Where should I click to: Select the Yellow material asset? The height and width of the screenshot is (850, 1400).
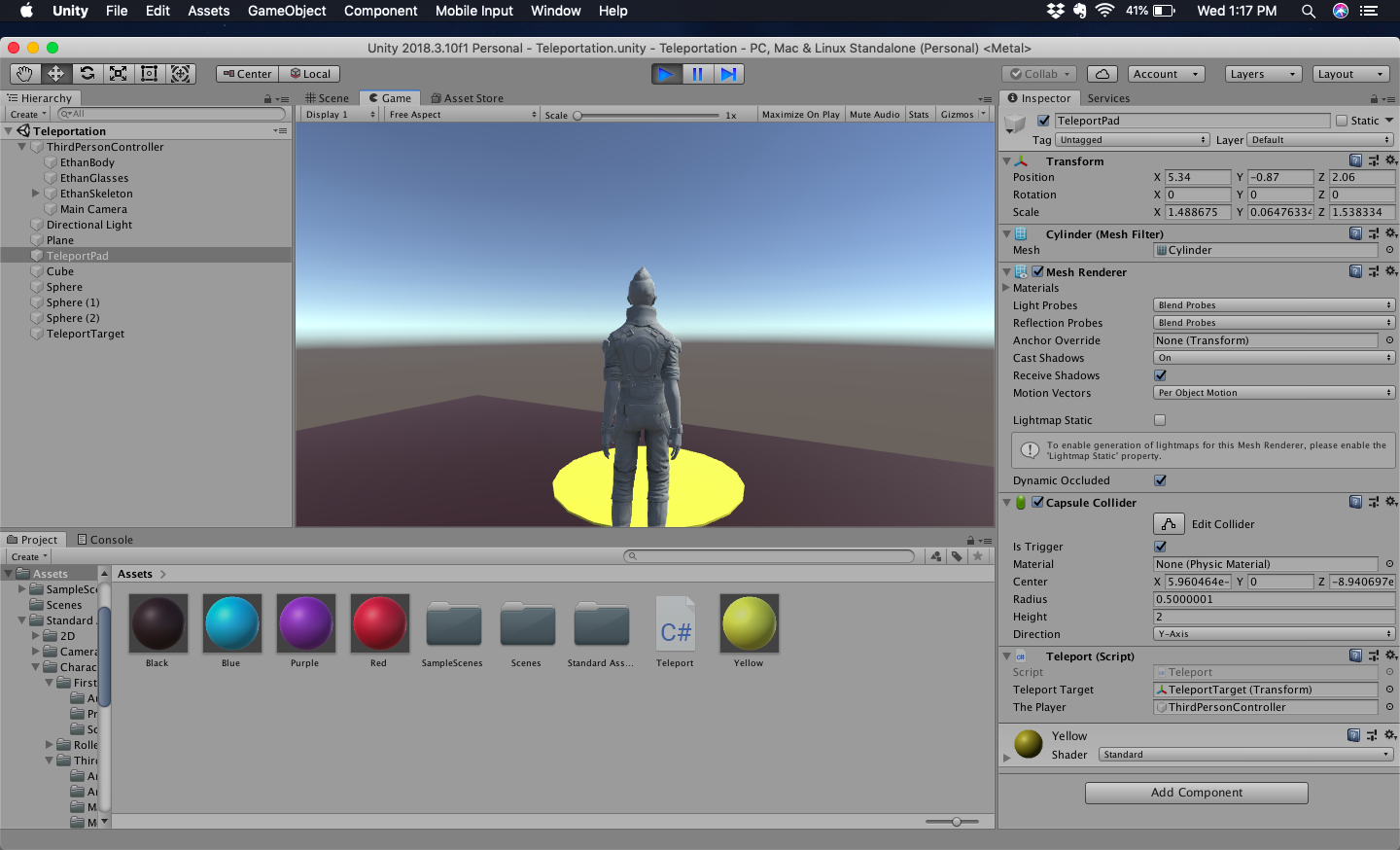[749, 623]
